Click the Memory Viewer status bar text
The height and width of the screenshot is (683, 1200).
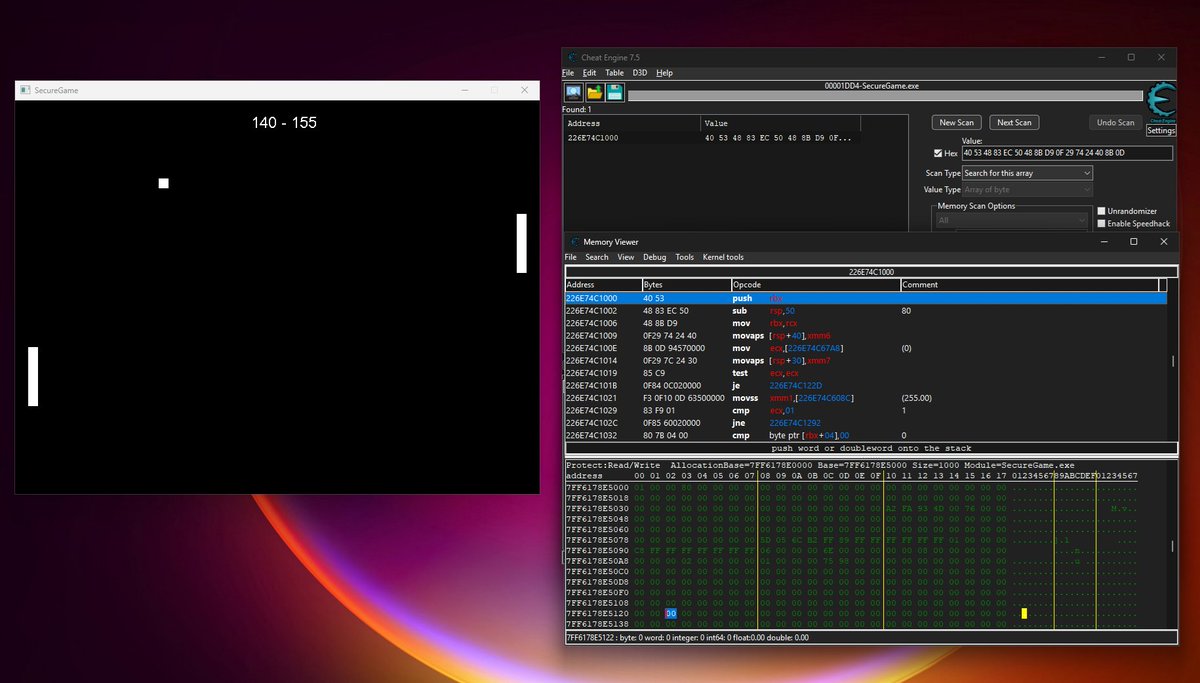pos(688,637)
